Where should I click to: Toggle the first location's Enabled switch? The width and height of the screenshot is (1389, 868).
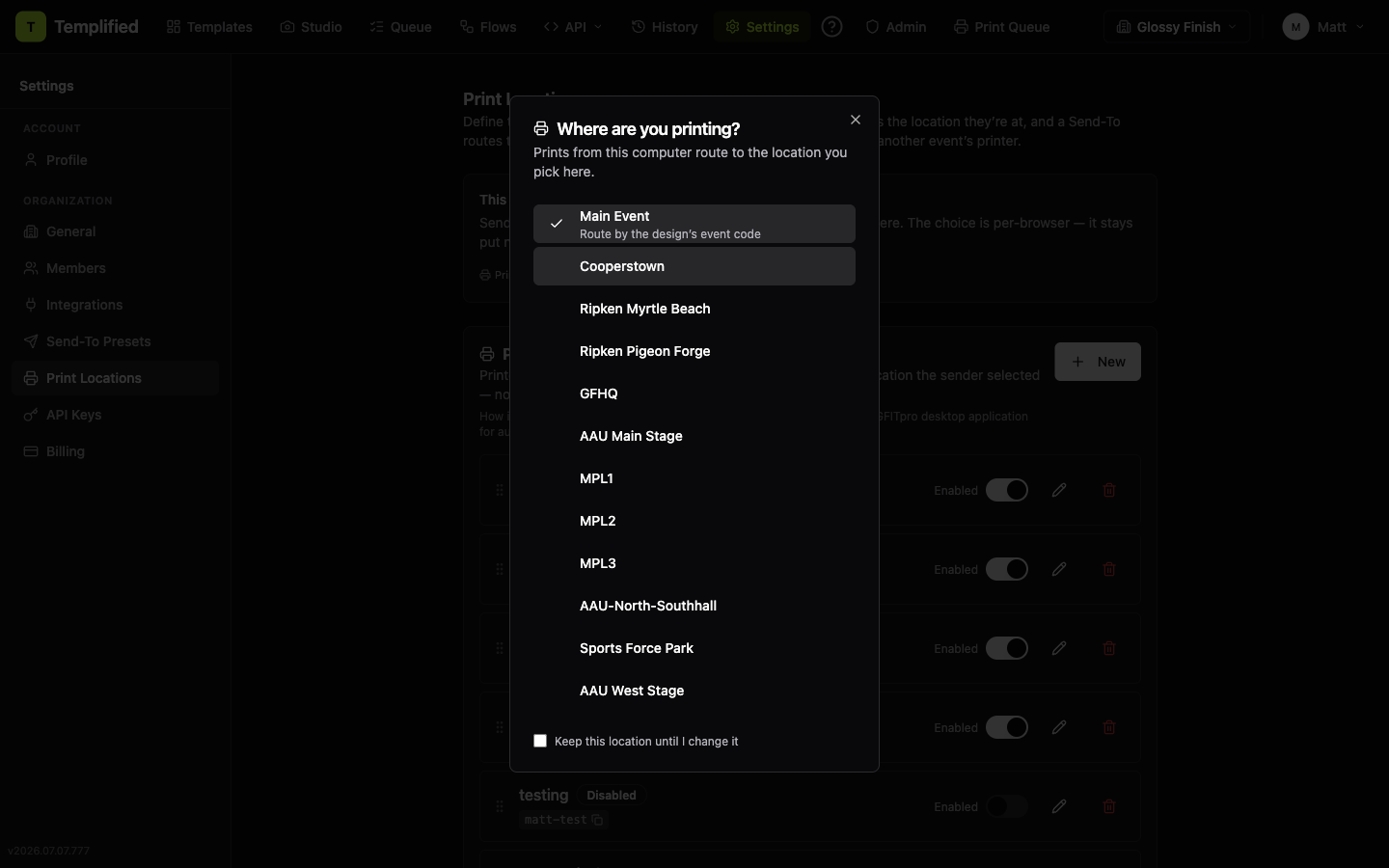[1007, 490]
